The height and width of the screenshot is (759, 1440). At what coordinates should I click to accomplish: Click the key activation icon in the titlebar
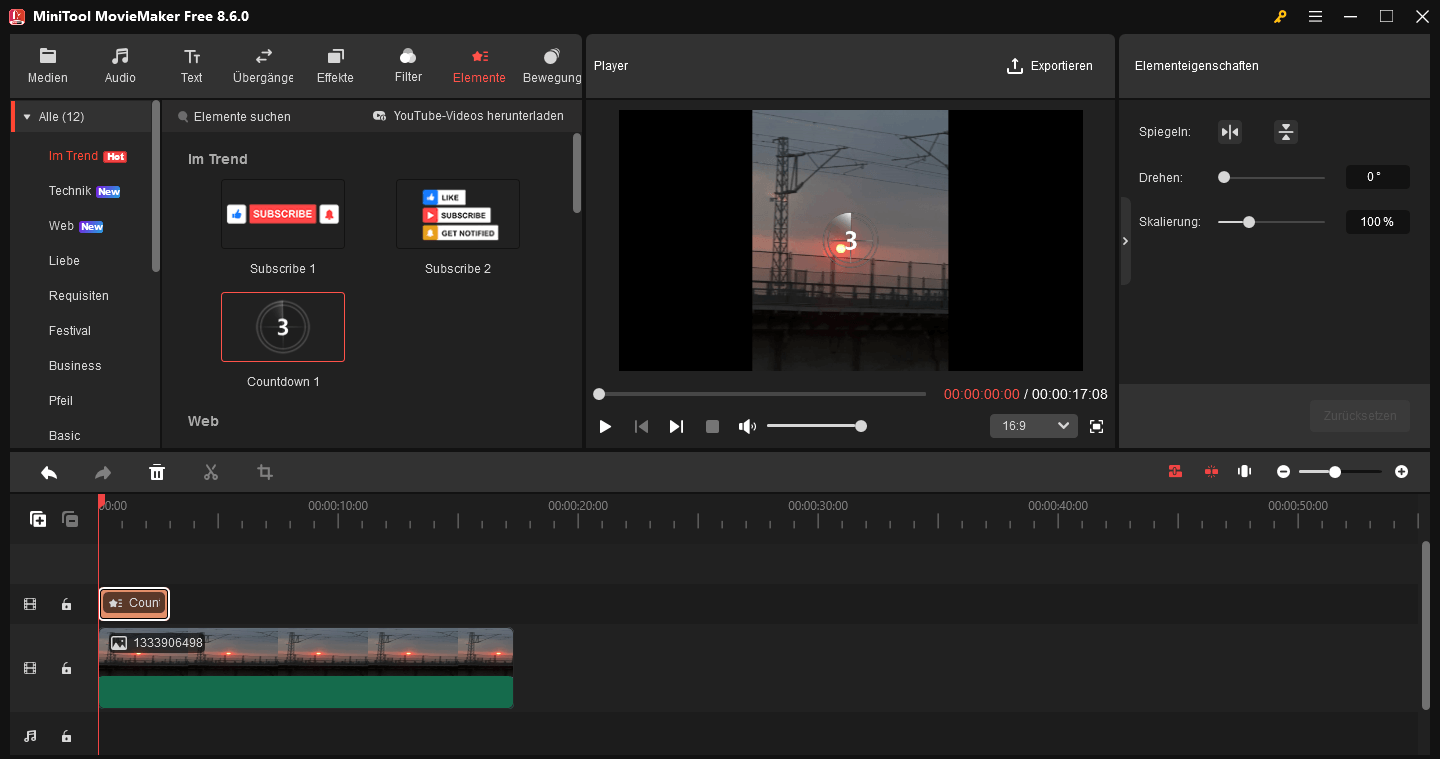click(1280, 16)
